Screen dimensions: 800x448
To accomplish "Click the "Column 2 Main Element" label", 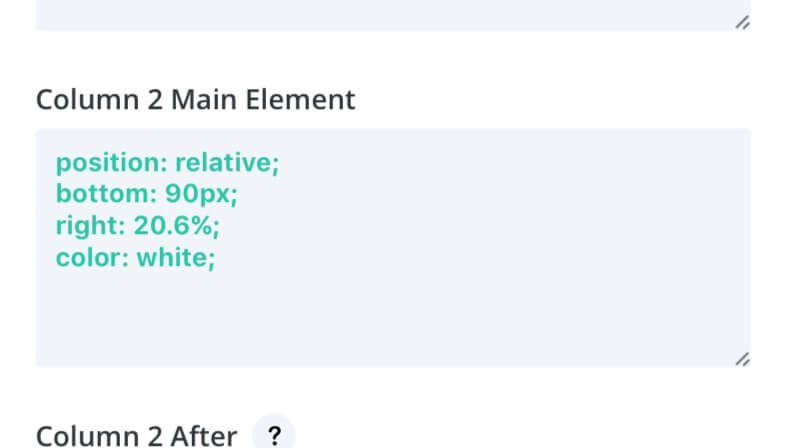I will pos(195,99).
